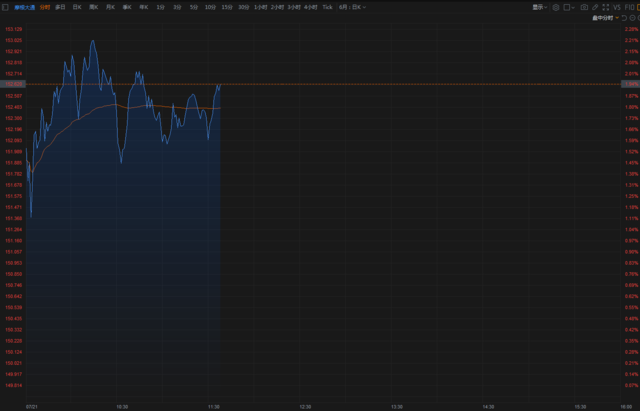640x411 pixels.
Task: Switch to the 年K yearly candlestick tab
Action: coord(144,7)
